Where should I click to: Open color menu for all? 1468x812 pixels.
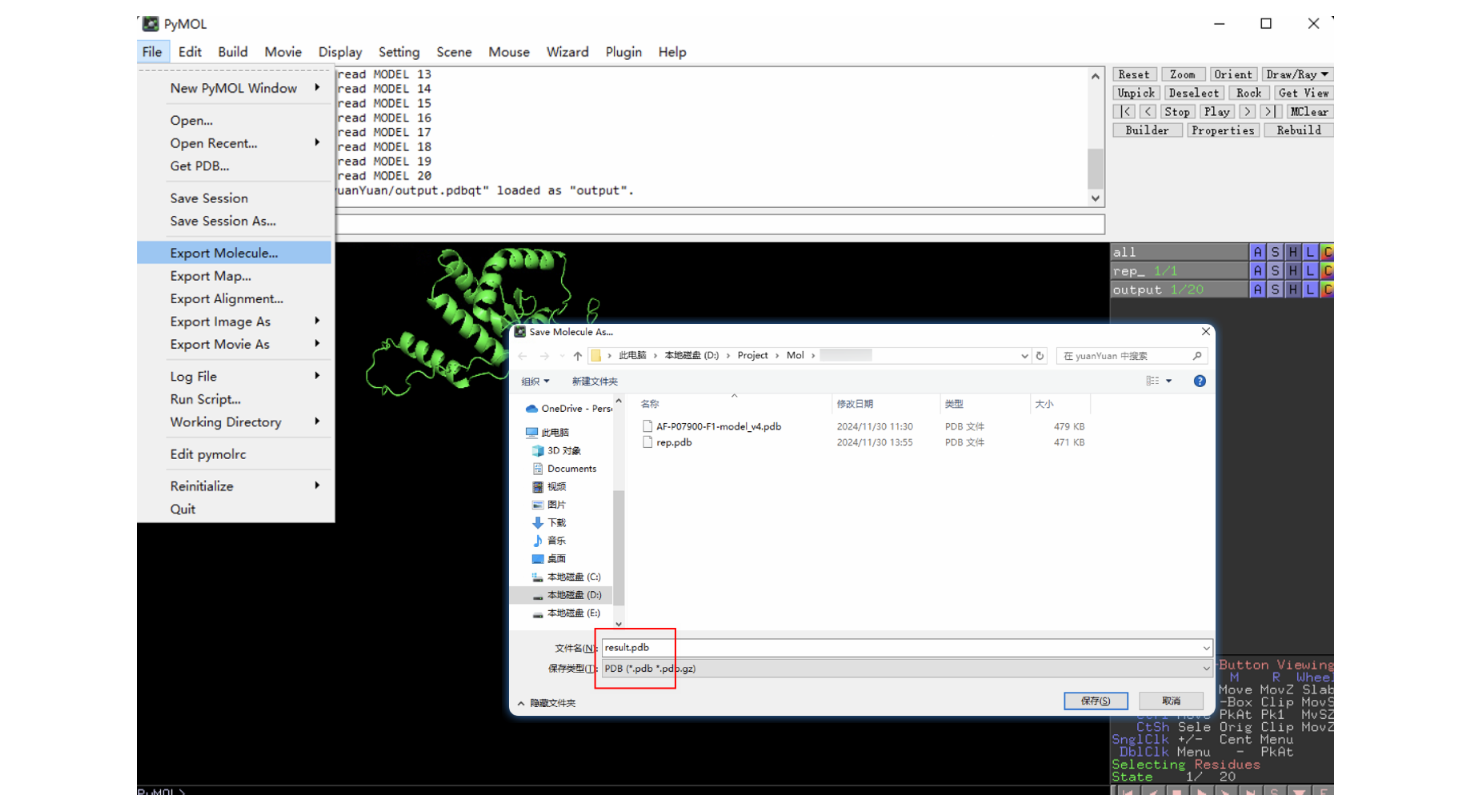1326,252
